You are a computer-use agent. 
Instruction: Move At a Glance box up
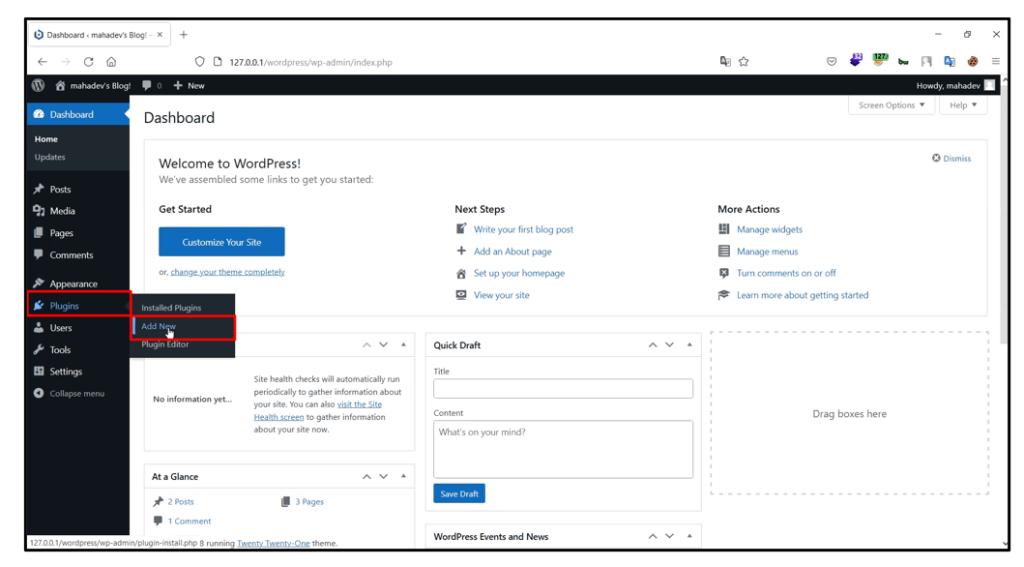coord(366,477)
